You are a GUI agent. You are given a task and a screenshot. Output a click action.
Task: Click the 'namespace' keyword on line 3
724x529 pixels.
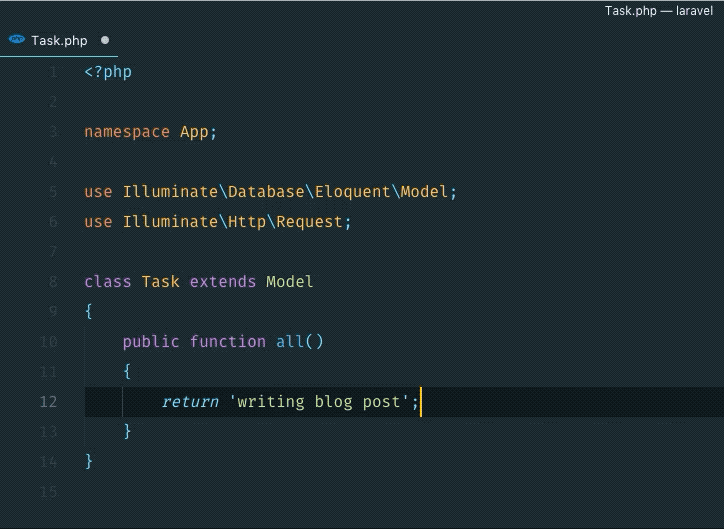pyautogui.click(x=127, y=132)
